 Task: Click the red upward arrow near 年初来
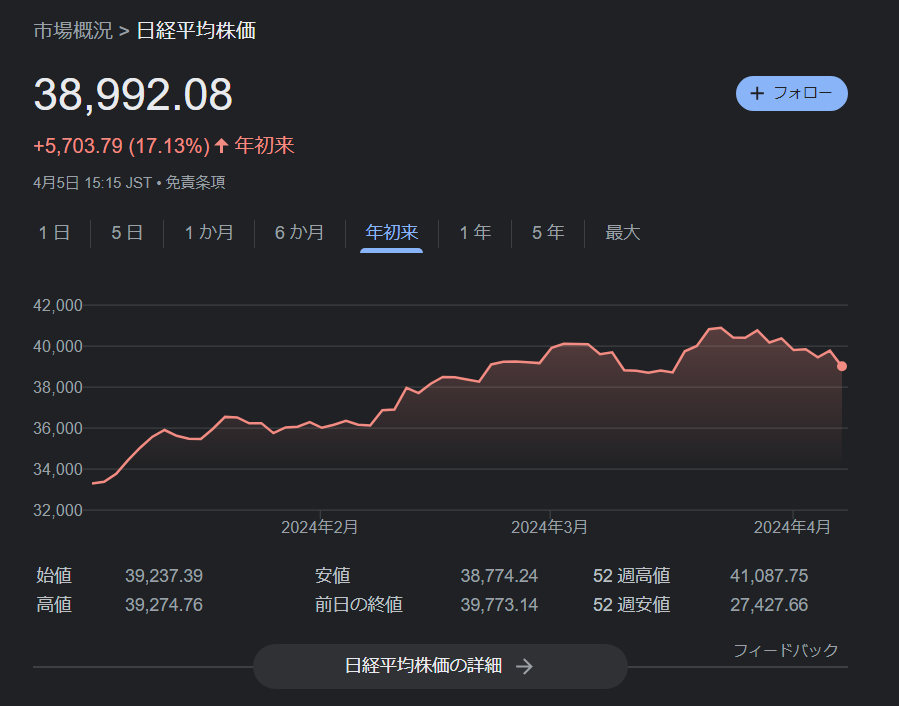tap(221, 146)
